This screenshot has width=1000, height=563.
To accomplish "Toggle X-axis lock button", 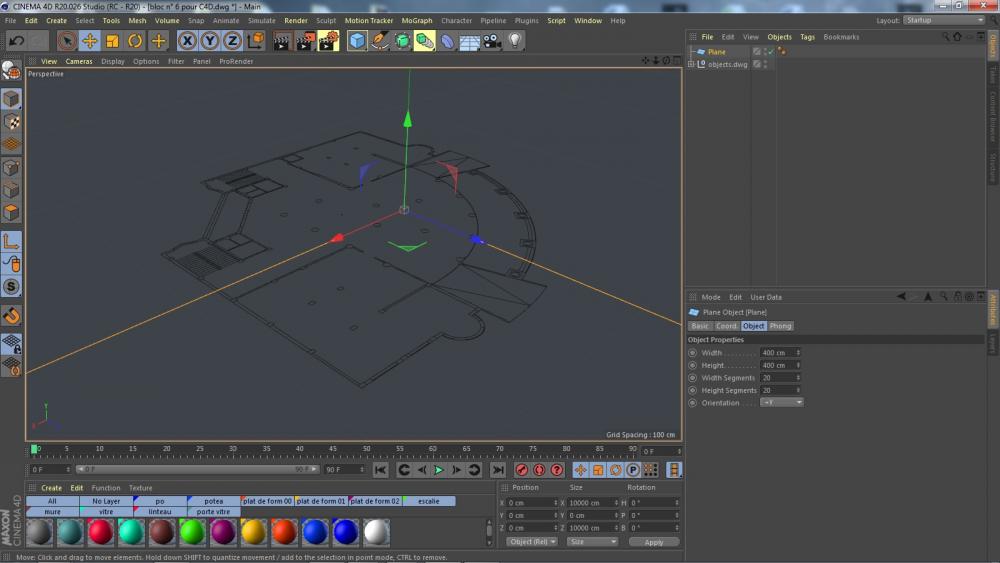I will point(187,41).
